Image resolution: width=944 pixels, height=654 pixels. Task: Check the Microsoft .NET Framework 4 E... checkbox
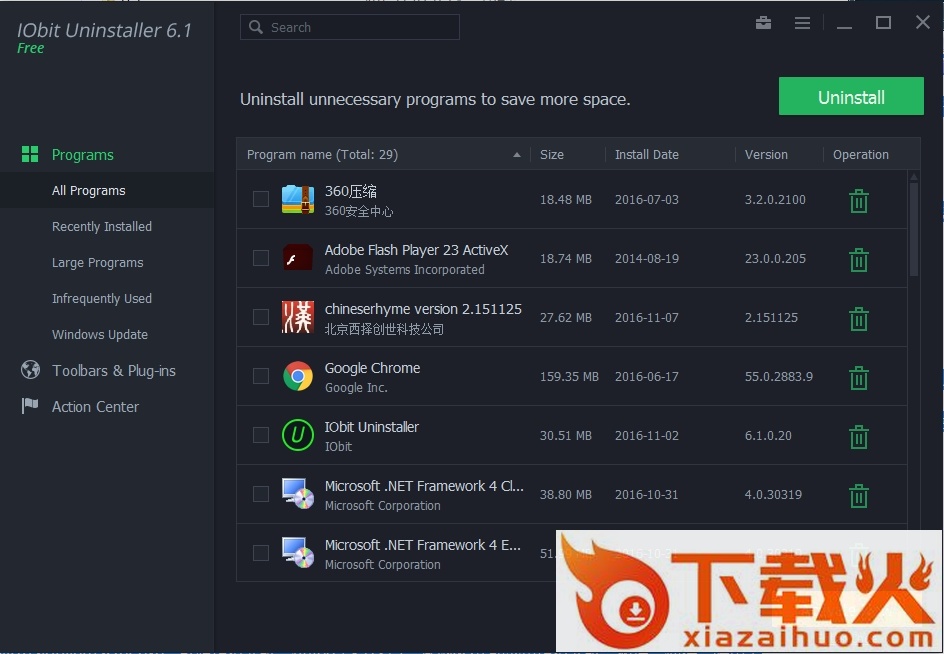[261, 553]
